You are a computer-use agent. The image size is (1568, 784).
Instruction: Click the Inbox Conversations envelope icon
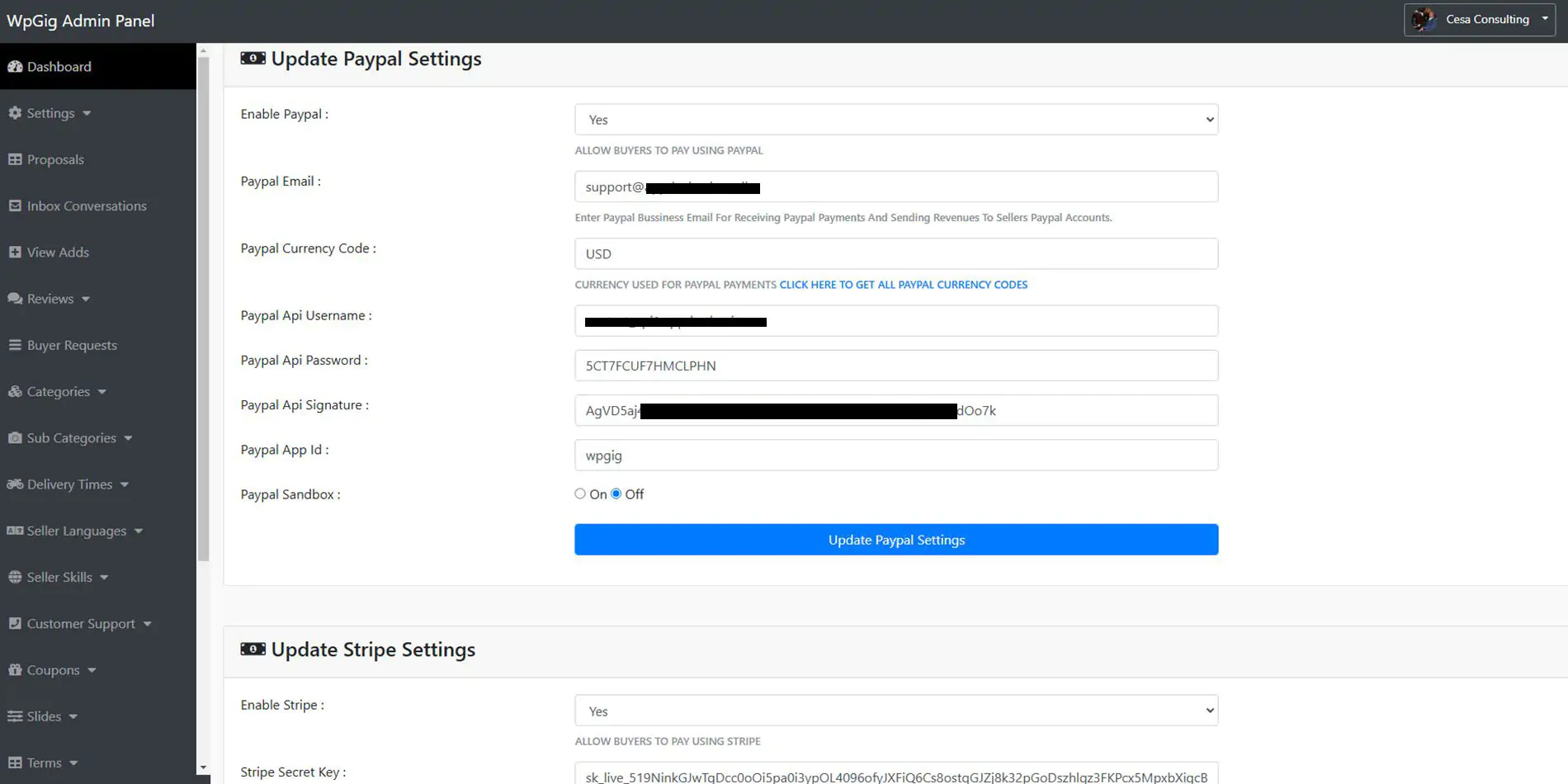point(15,205)
